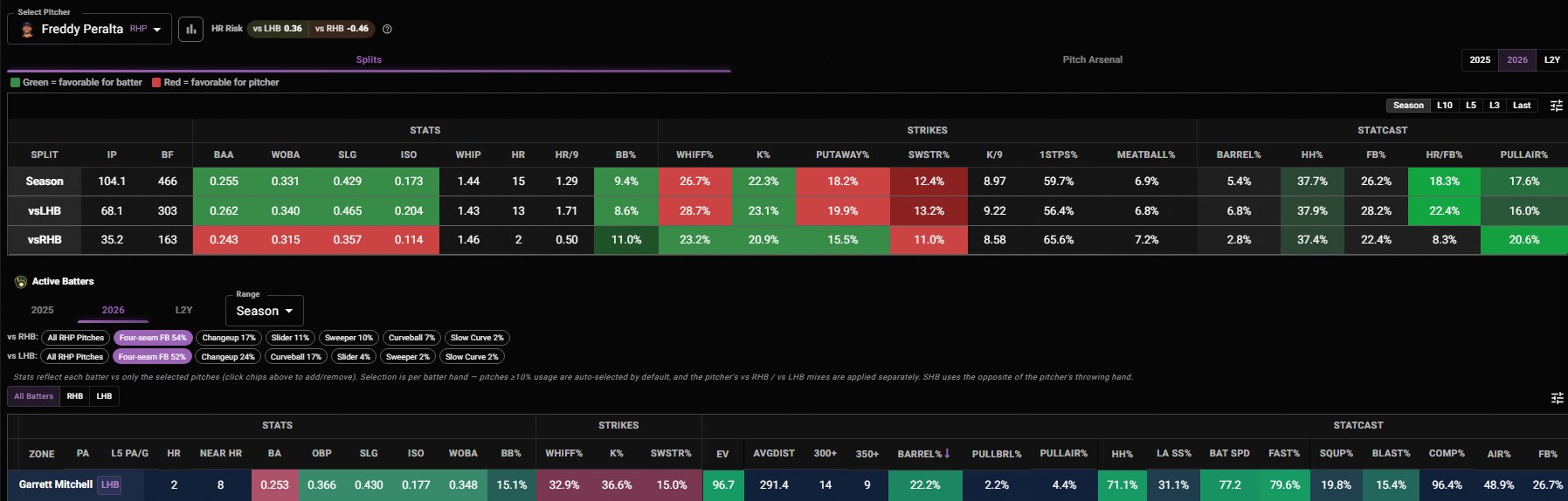This screenshot has width=1568, height=501.
Task: Select the L2Y year button at top right
Action: tap(1551, 60)
